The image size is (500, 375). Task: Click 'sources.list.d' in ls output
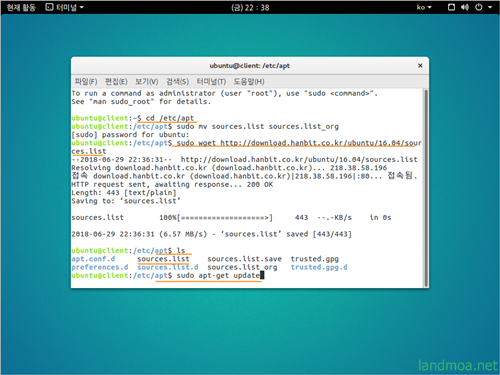pos(168,267)
